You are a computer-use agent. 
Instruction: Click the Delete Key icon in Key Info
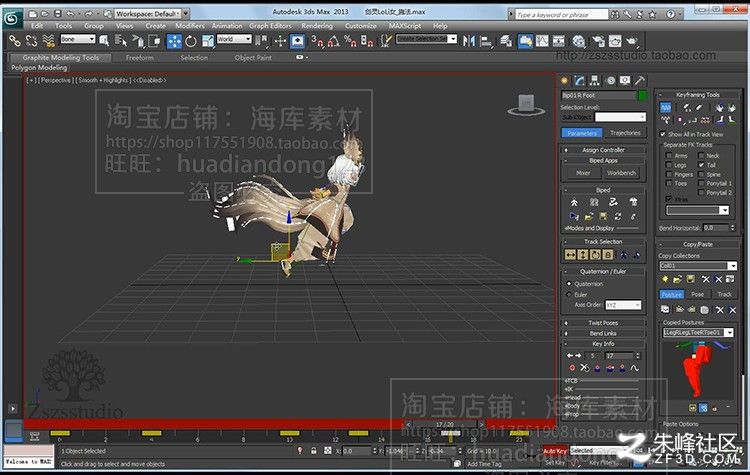(x=585, y=368)
